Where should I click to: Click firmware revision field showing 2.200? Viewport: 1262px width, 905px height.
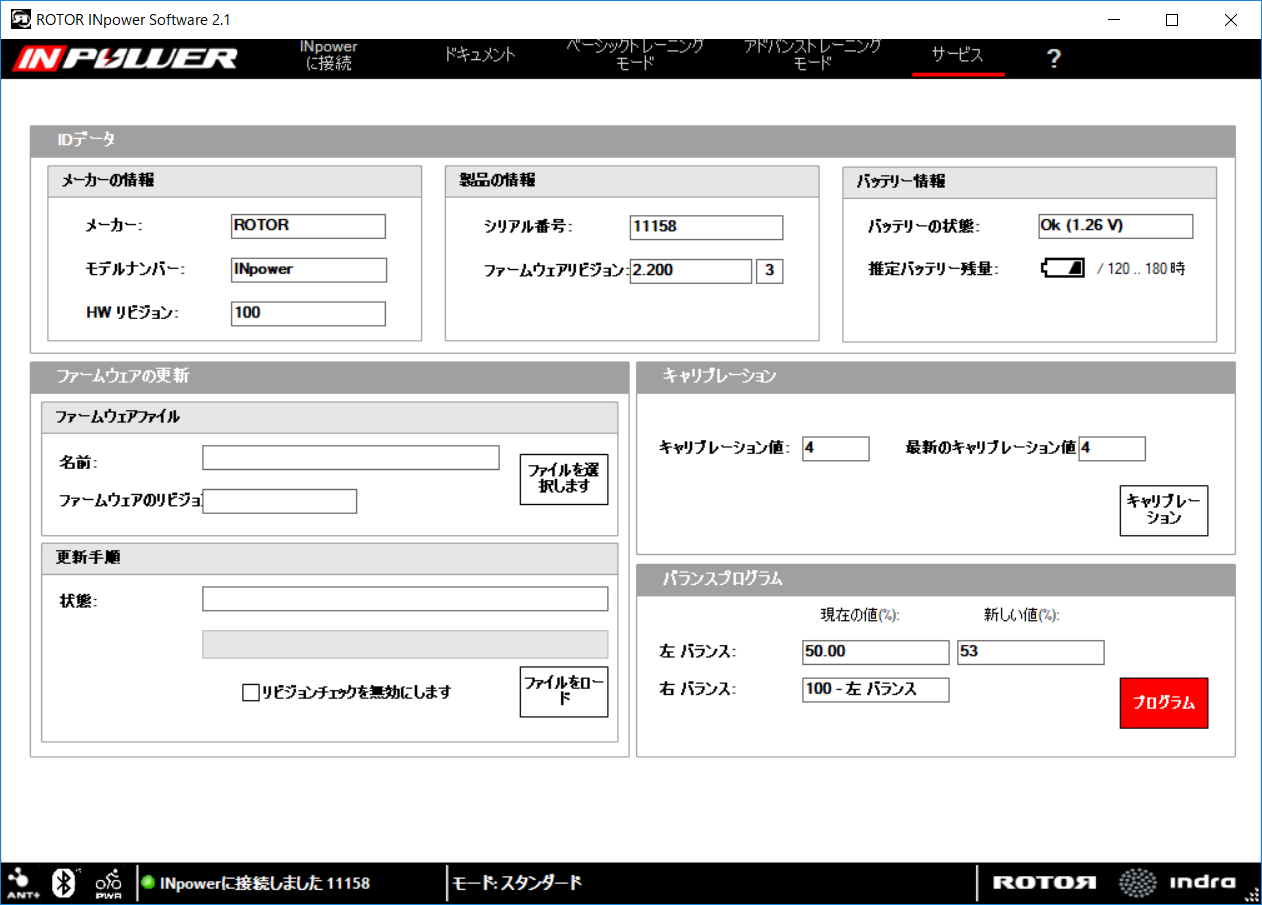pyautogui.click(x=690, y=271)
